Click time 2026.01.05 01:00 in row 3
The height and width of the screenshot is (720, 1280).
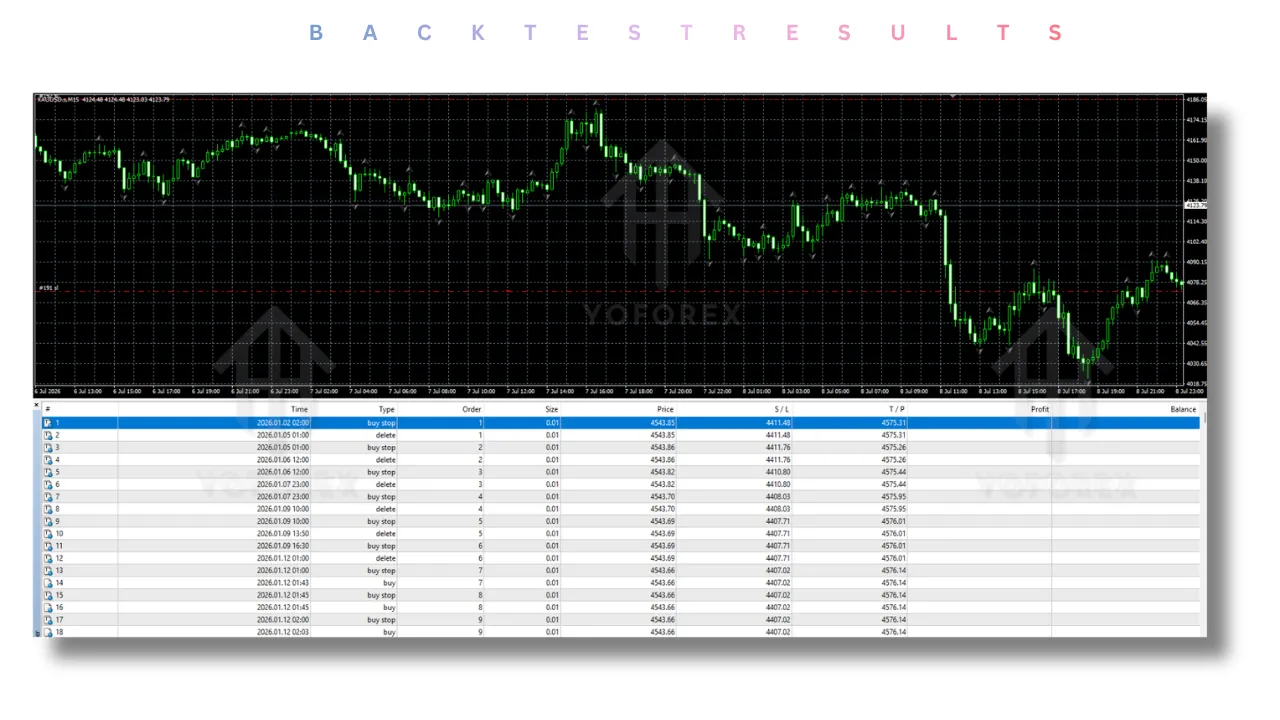click(282, 448)
